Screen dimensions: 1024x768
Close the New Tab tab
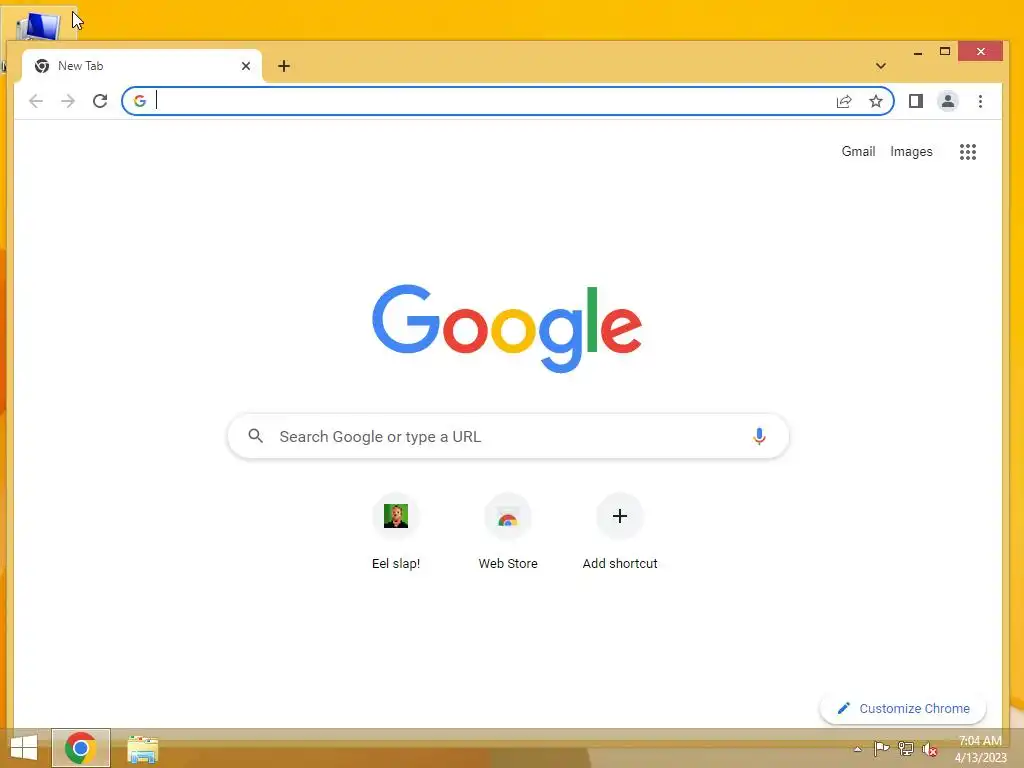pyautogui.click(x=246, y=66)
